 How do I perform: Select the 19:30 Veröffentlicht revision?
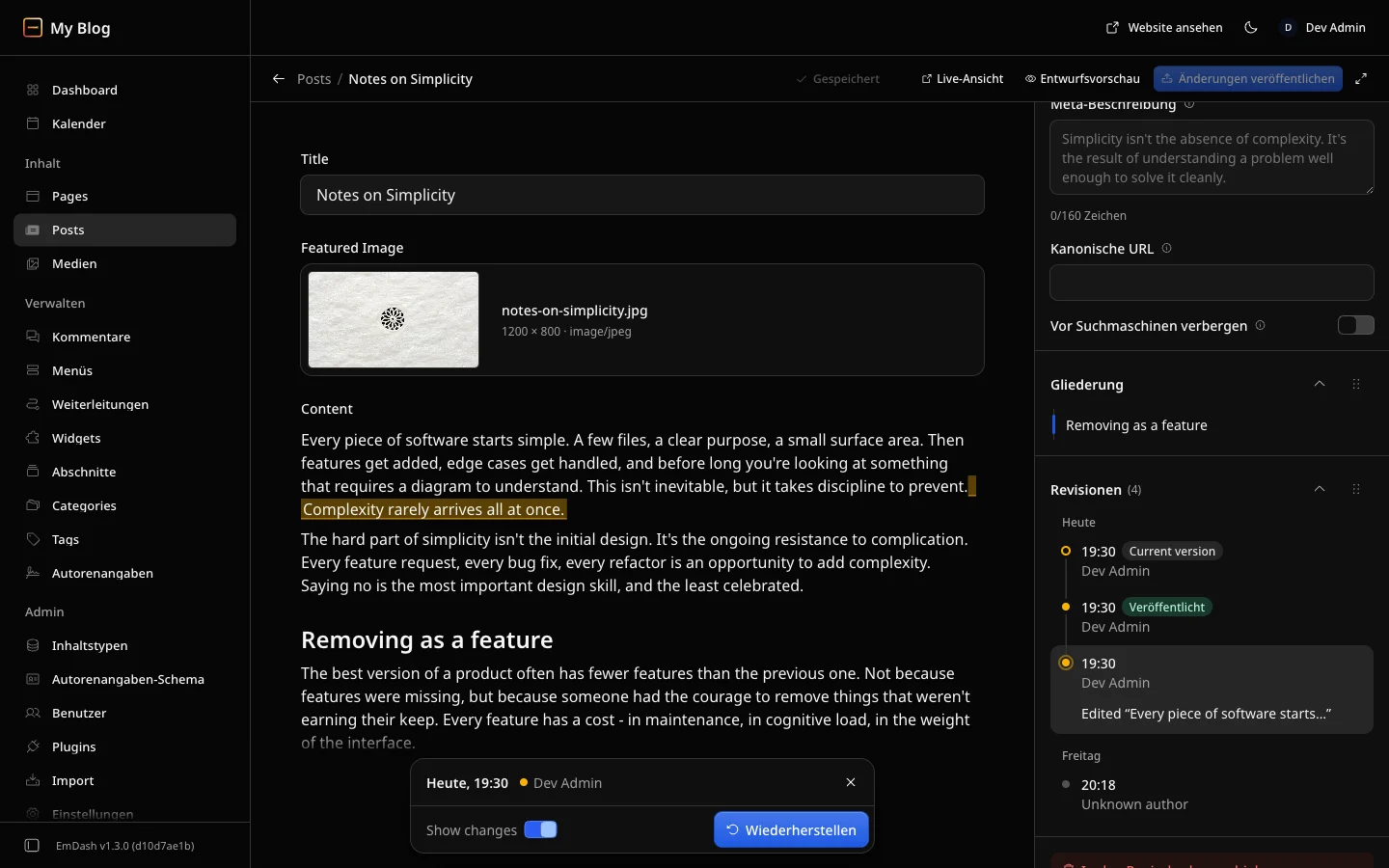point(1212,617)
